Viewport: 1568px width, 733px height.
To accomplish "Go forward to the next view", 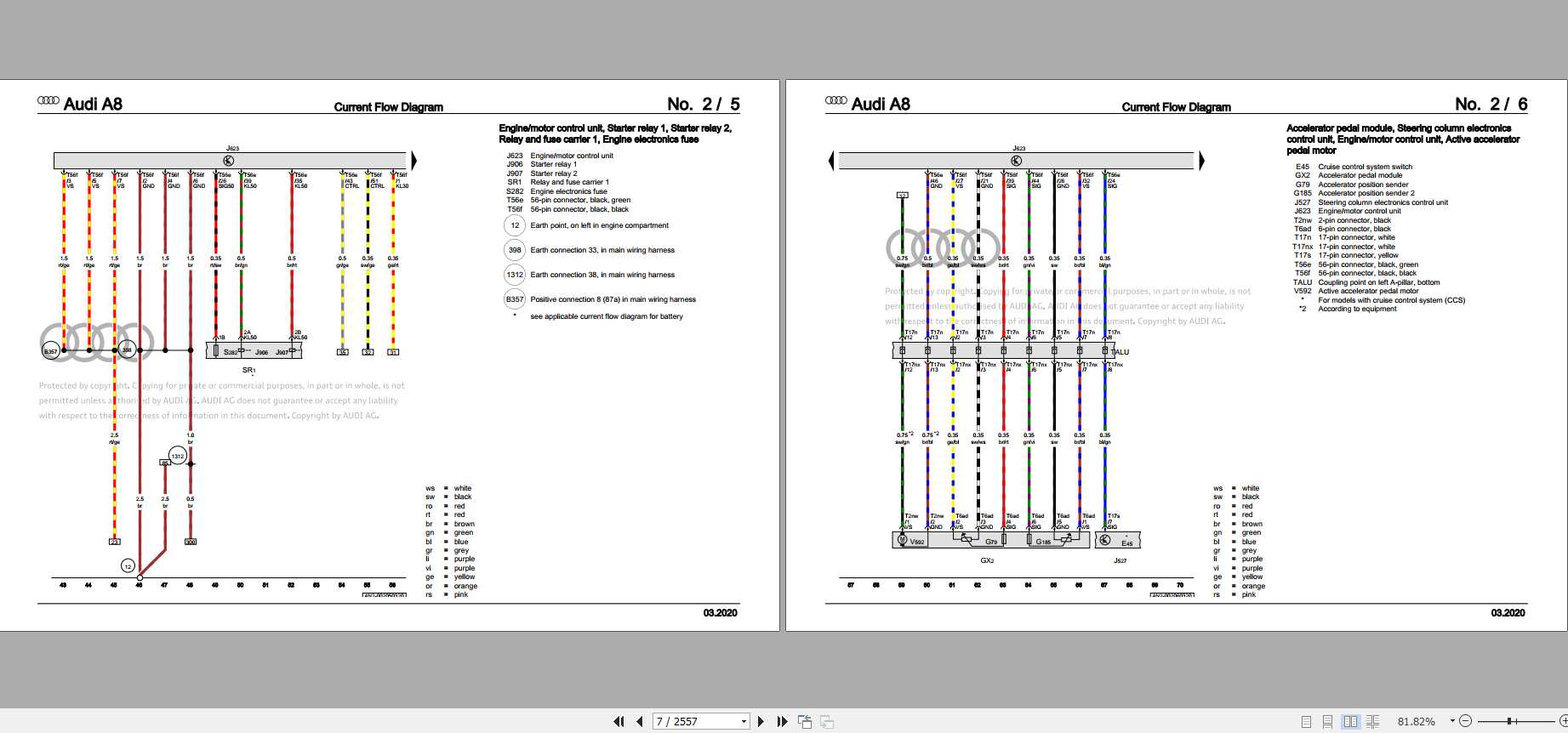I will 826,722.
